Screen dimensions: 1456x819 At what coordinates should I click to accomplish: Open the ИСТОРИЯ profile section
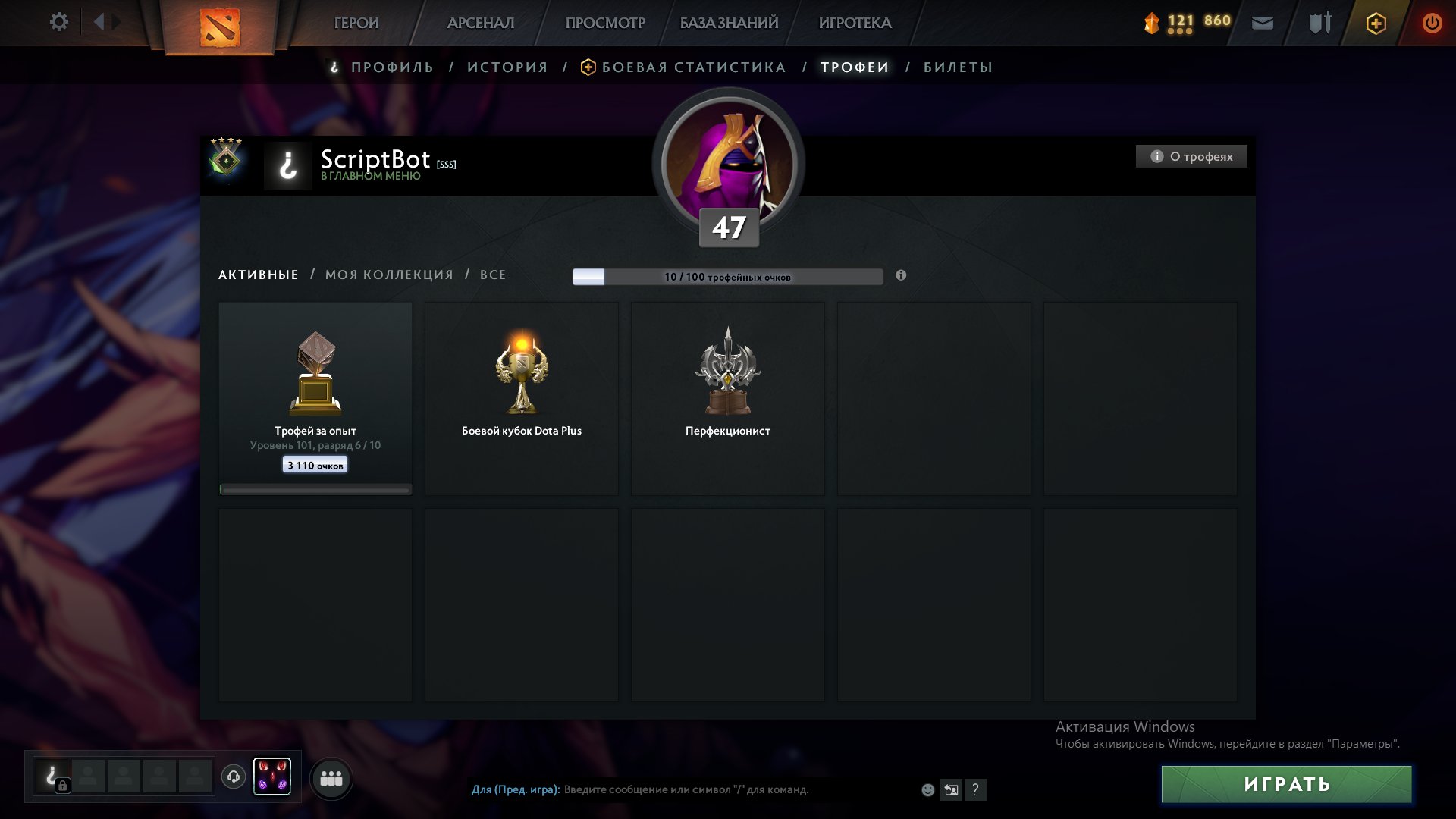pos(507,67)
